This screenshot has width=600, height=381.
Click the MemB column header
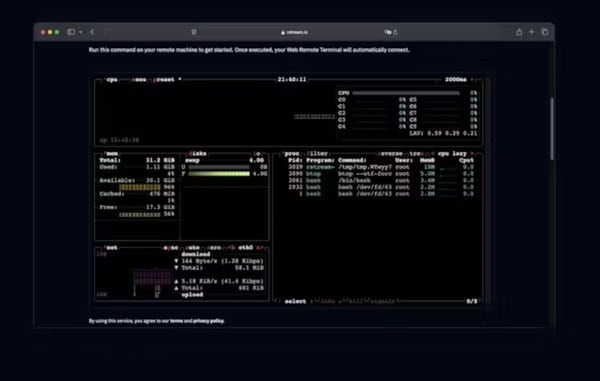[427, 160]
